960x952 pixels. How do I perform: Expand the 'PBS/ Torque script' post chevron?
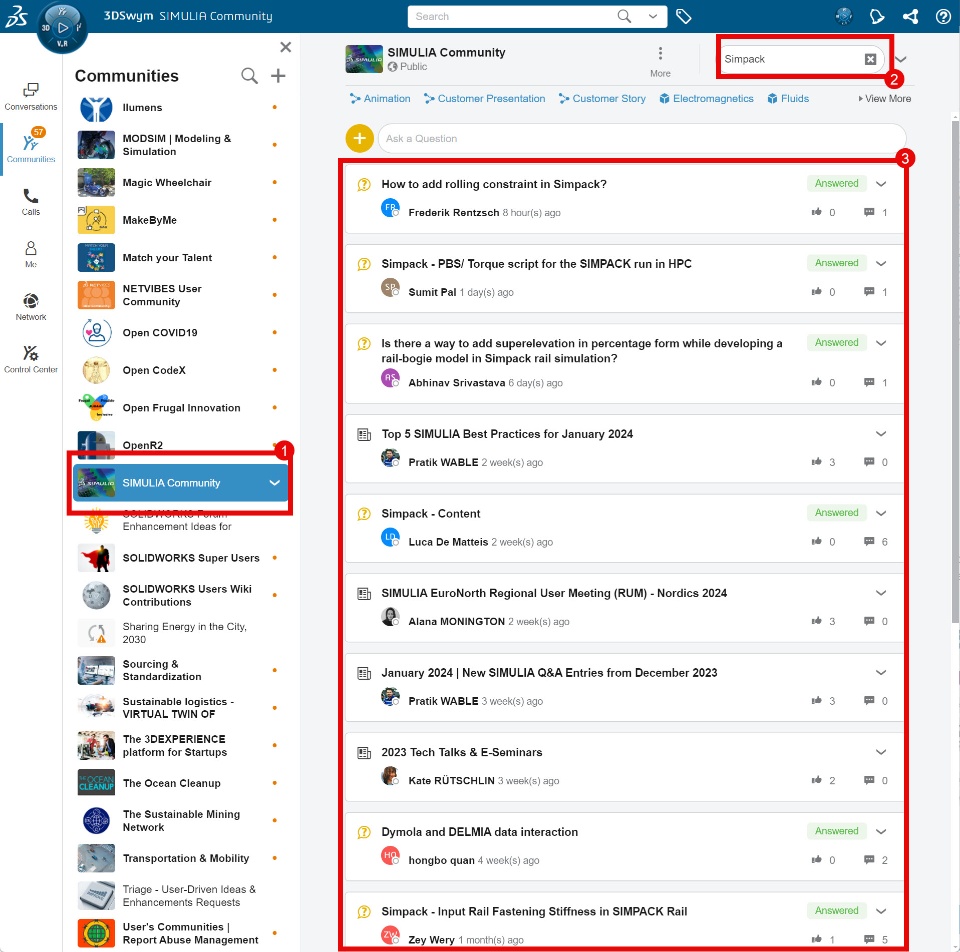(881, 263)
